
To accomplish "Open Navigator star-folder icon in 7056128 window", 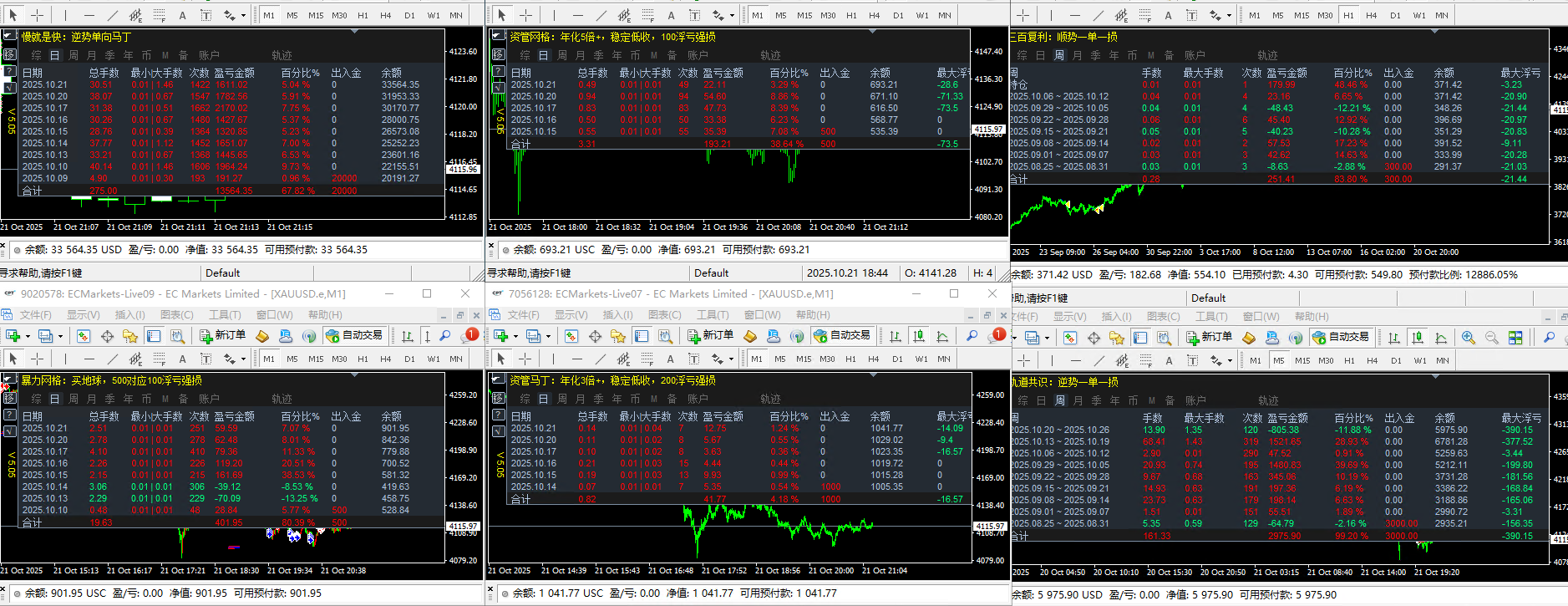I will tap(618, 336).
